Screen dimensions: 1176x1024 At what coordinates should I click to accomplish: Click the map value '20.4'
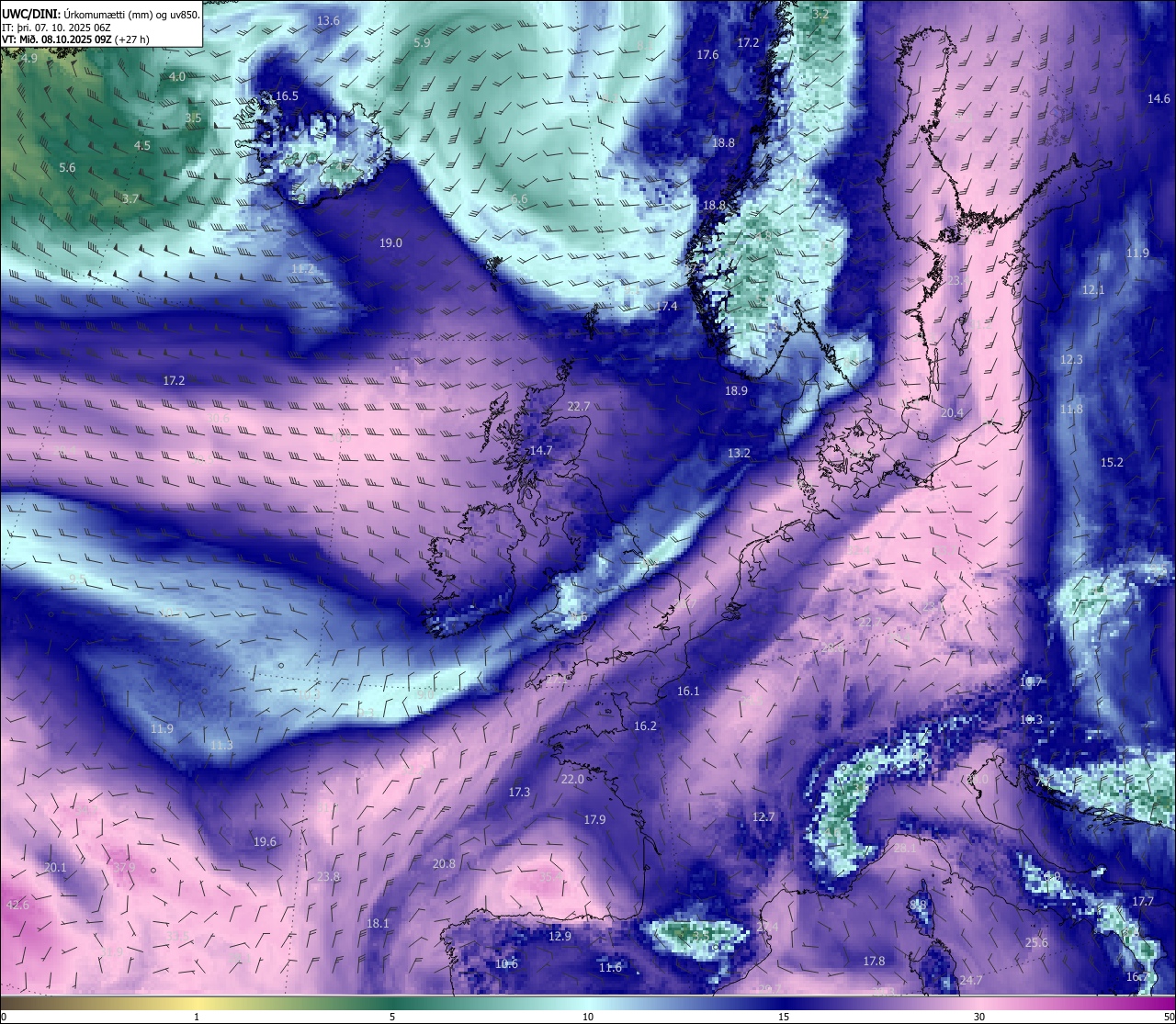pyautogui.click(x=952, y=412)
